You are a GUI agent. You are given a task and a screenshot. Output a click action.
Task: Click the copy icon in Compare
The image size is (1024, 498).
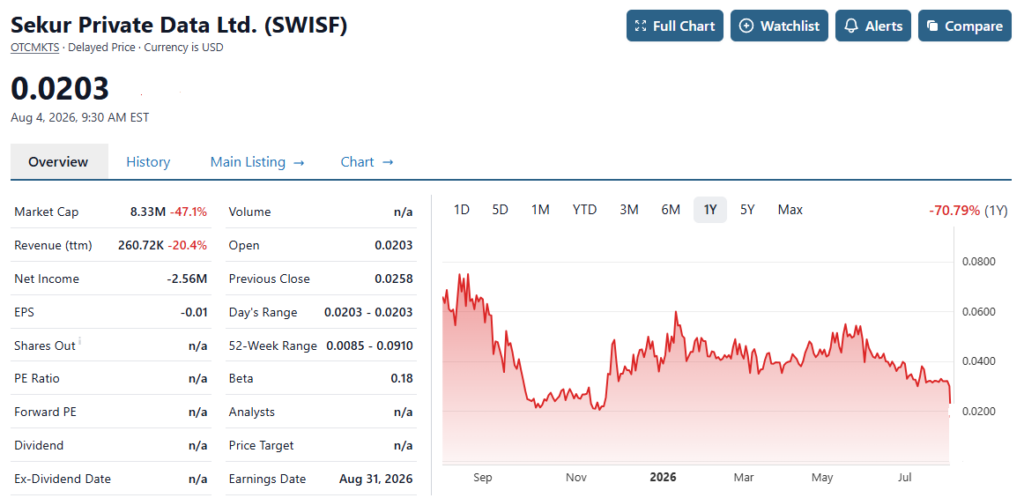[x=933, y=26]
